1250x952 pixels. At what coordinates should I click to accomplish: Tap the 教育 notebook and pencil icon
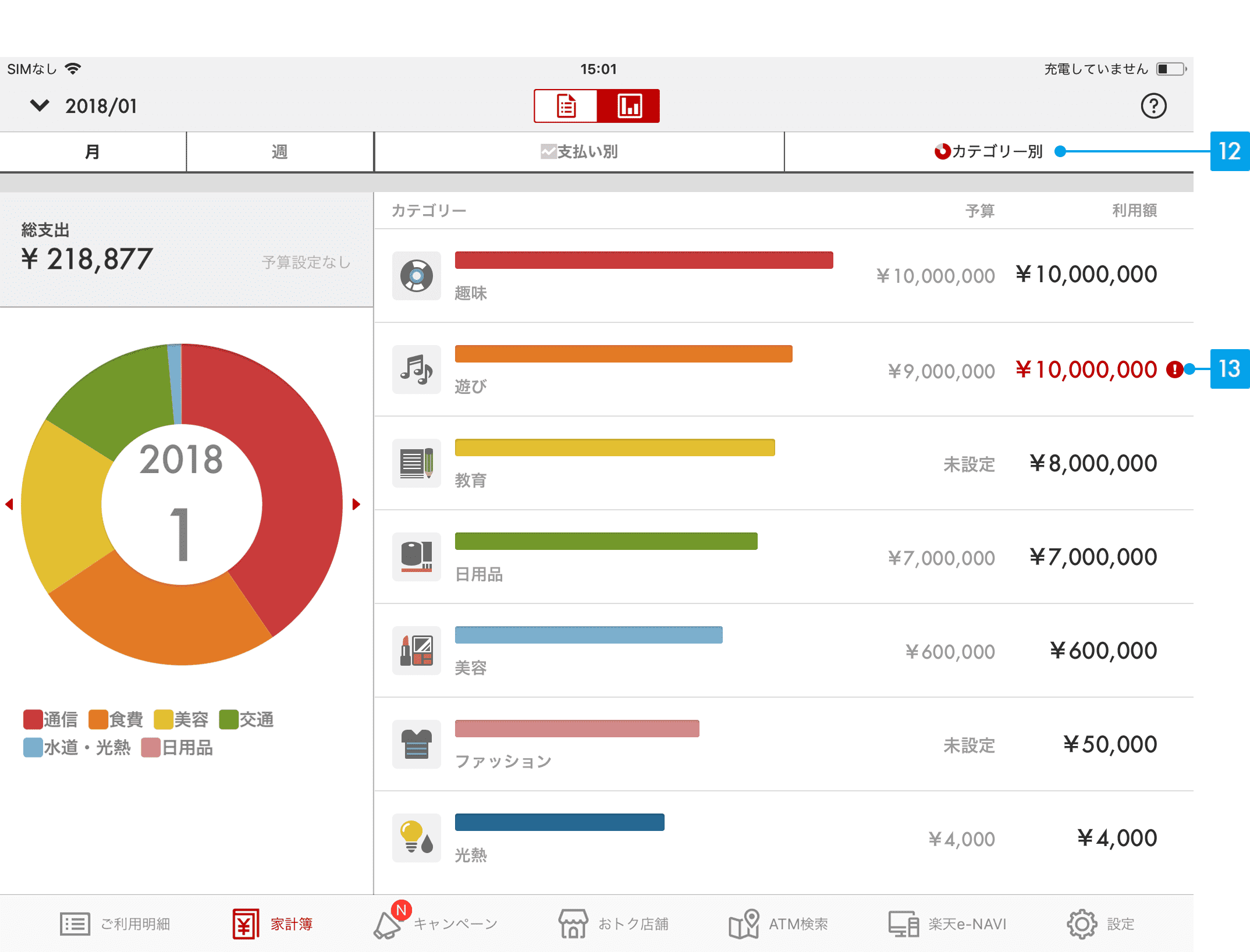(x=416, y=463)
